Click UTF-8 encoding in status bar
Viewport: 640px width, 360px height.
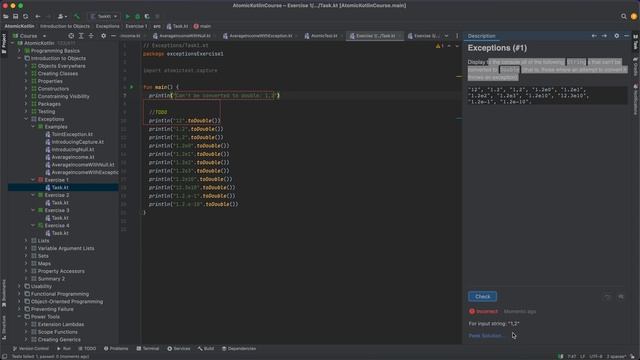tap(596, 356)
